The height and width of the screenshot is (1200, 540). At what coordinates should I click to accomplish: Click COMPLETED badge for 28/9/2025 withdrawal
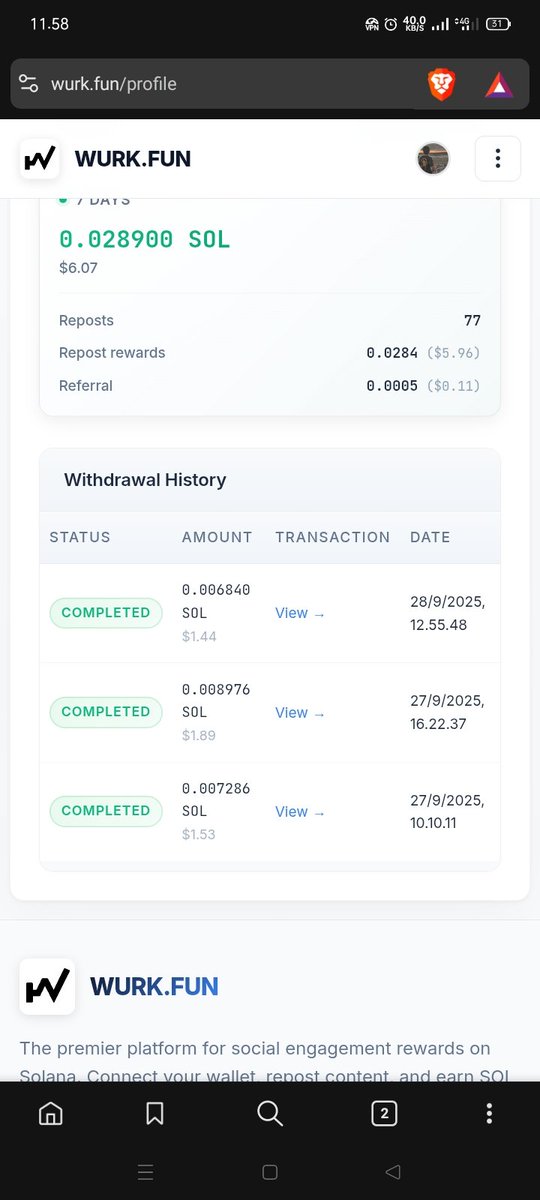click(106, 612)
